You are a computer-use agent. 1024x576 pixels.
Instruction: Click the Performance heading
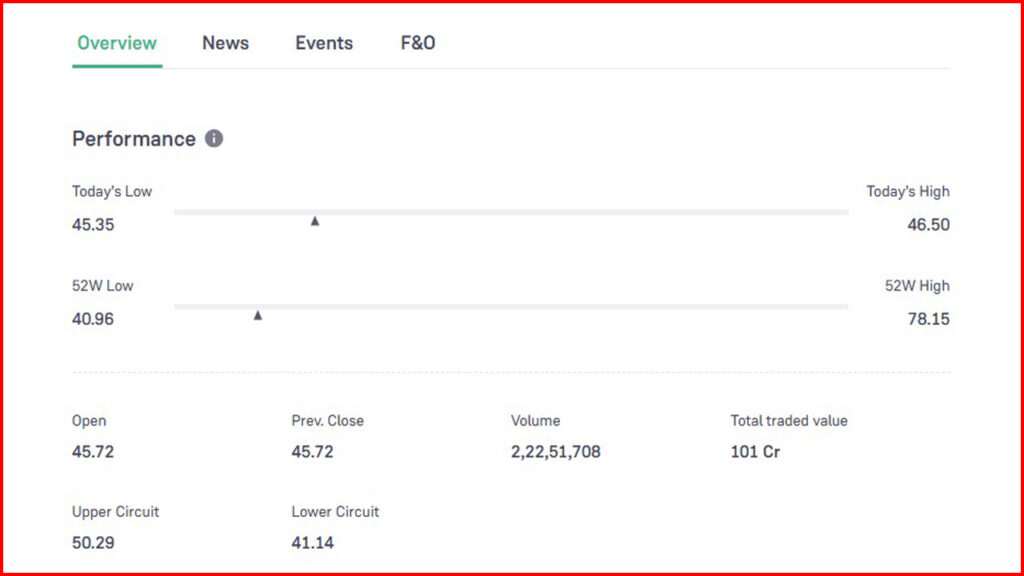pyautogui.click(x=134, y=139)
